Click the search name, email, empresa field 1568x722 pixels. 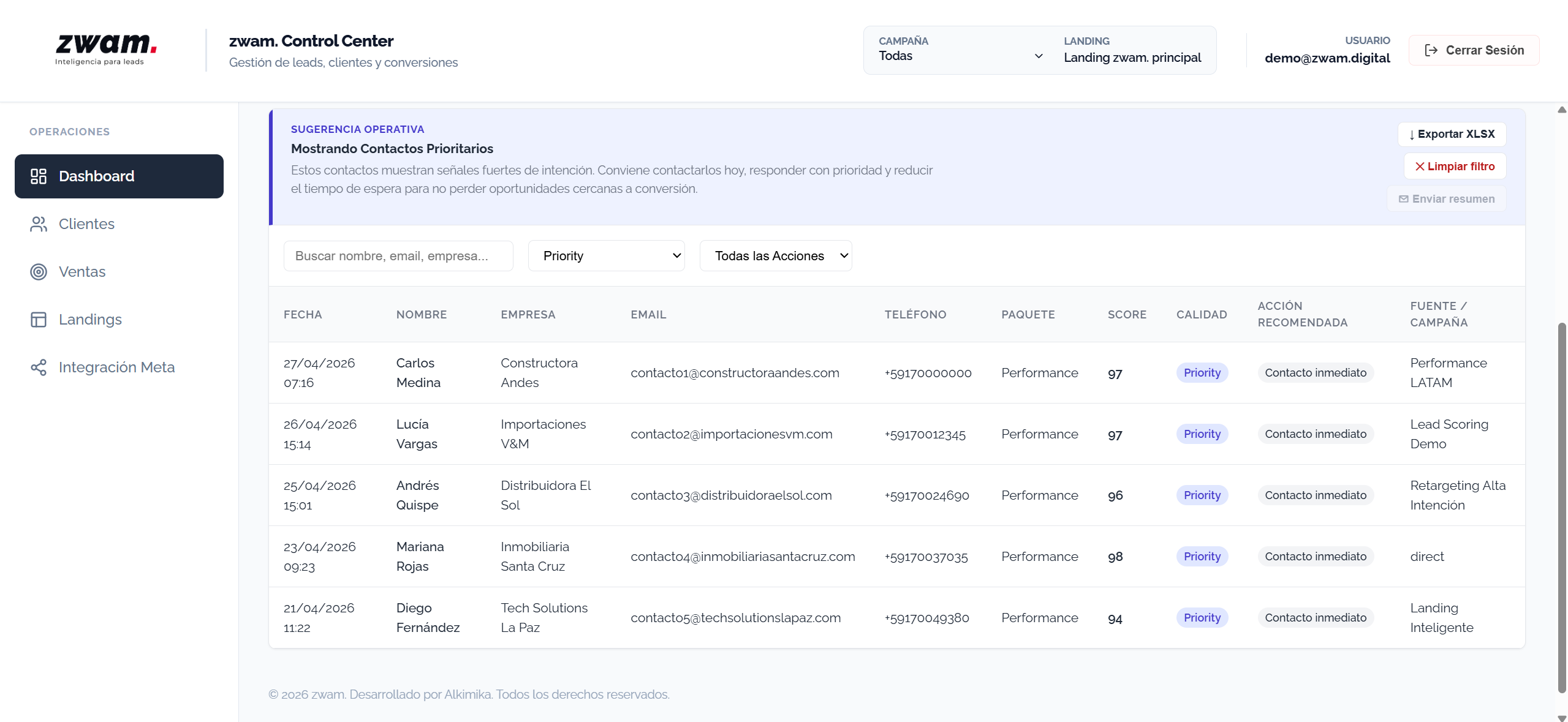tap(398, 256)
